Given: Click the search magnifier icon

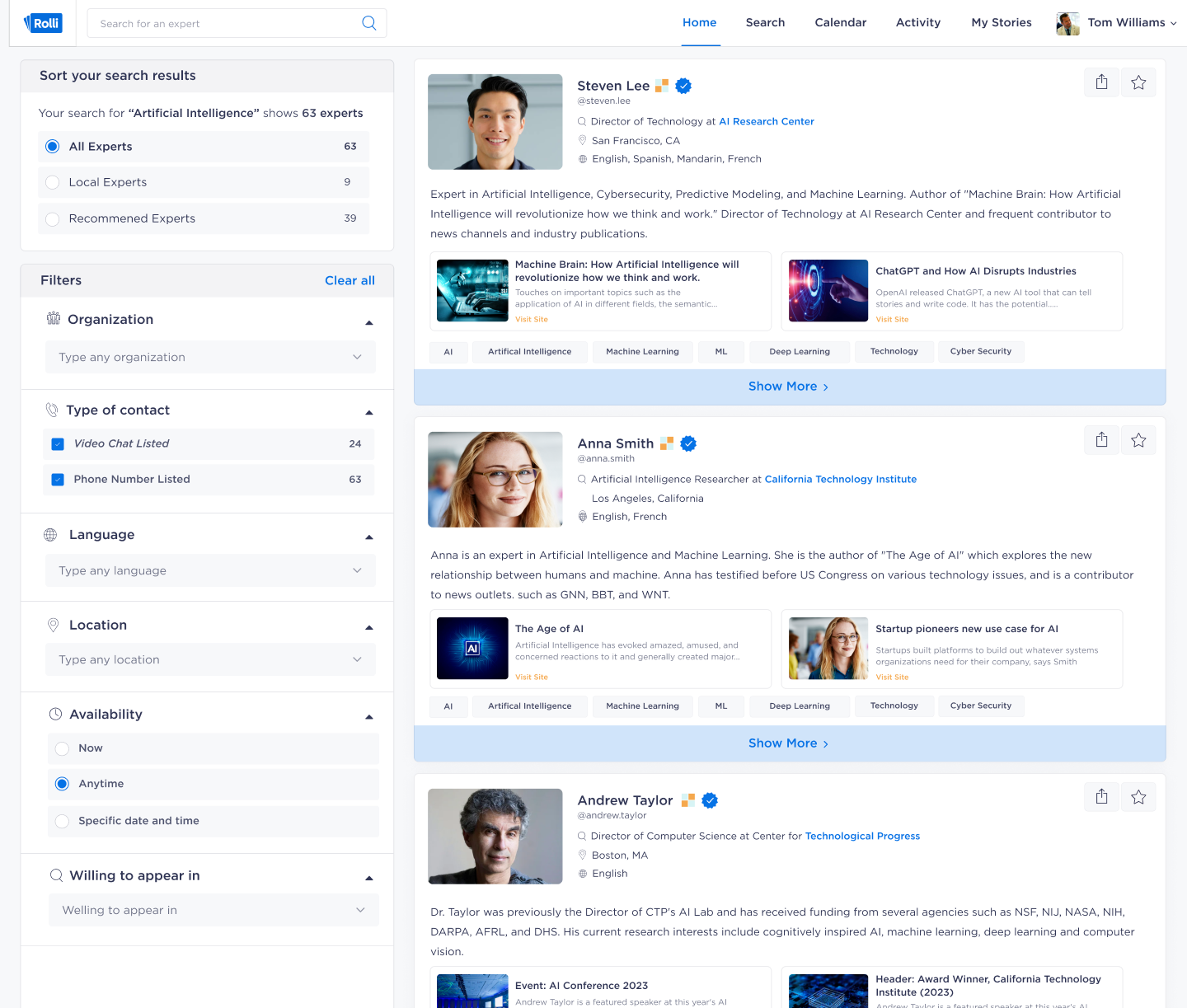Looking at the screenshot, I should 368,23.
